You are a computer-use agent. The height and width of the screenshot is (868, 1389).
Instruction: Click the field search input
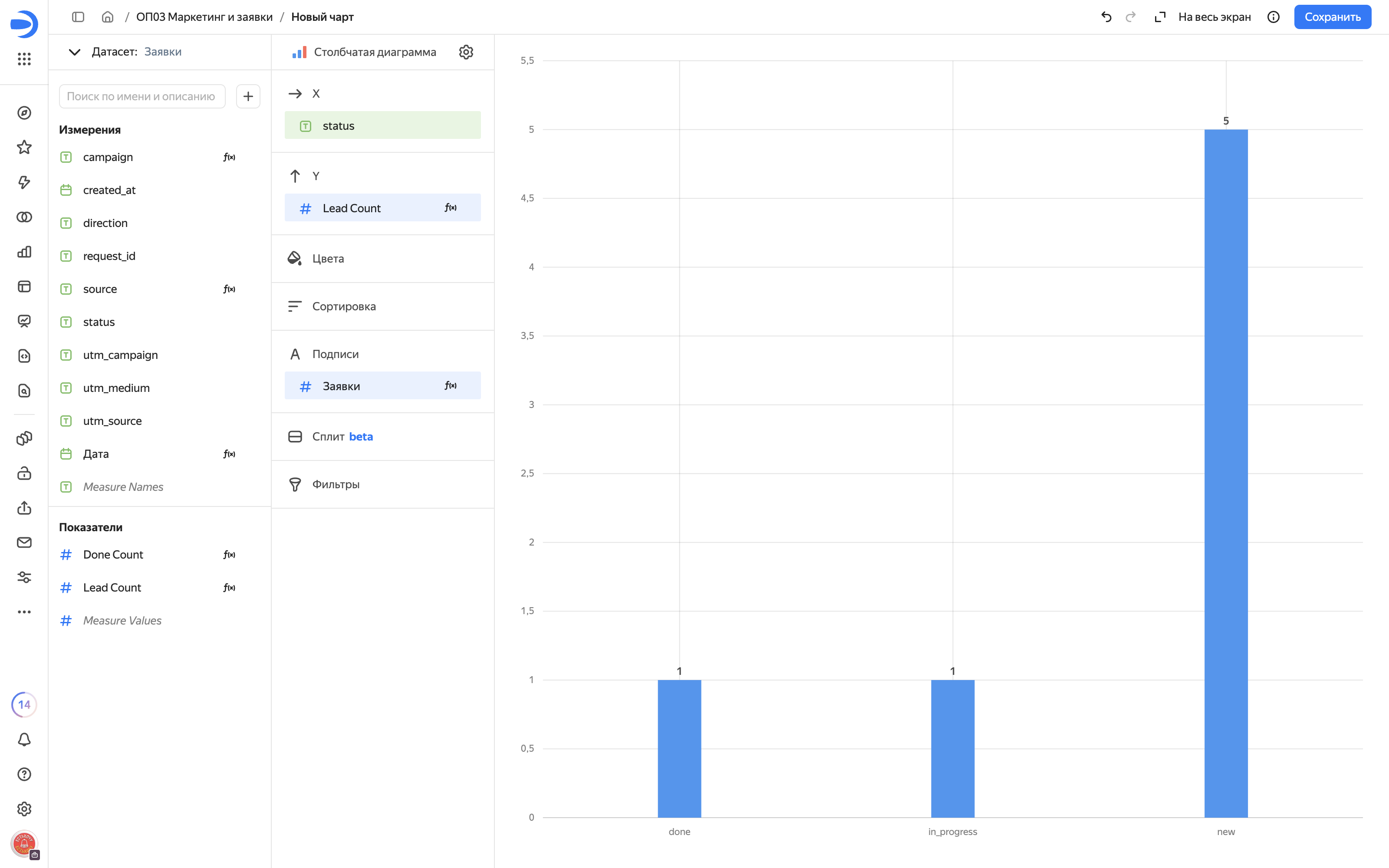(142, 96)
